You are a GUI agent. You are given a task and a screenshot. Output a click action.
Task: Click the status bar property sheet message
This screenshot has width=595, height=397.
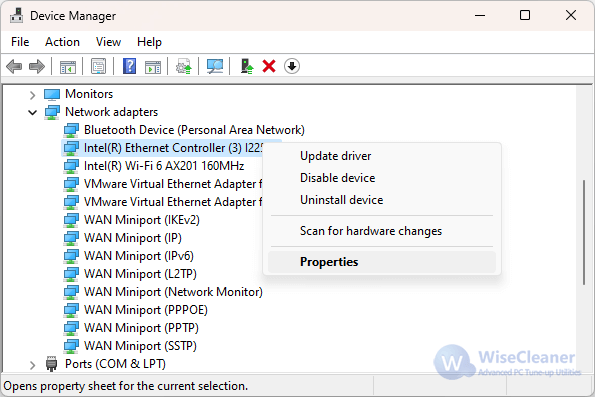point(126,386)
